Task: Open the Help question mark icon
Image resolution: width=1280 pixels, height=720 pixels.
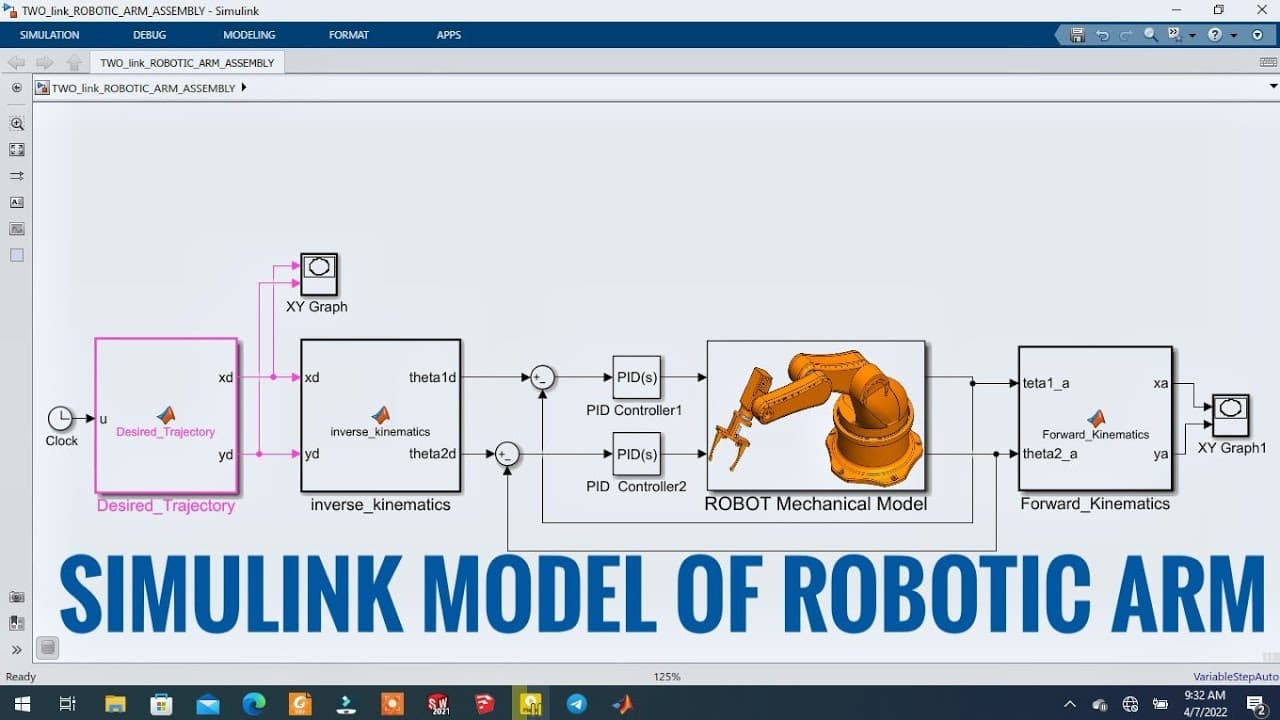Action: (x=1214, y=35)
